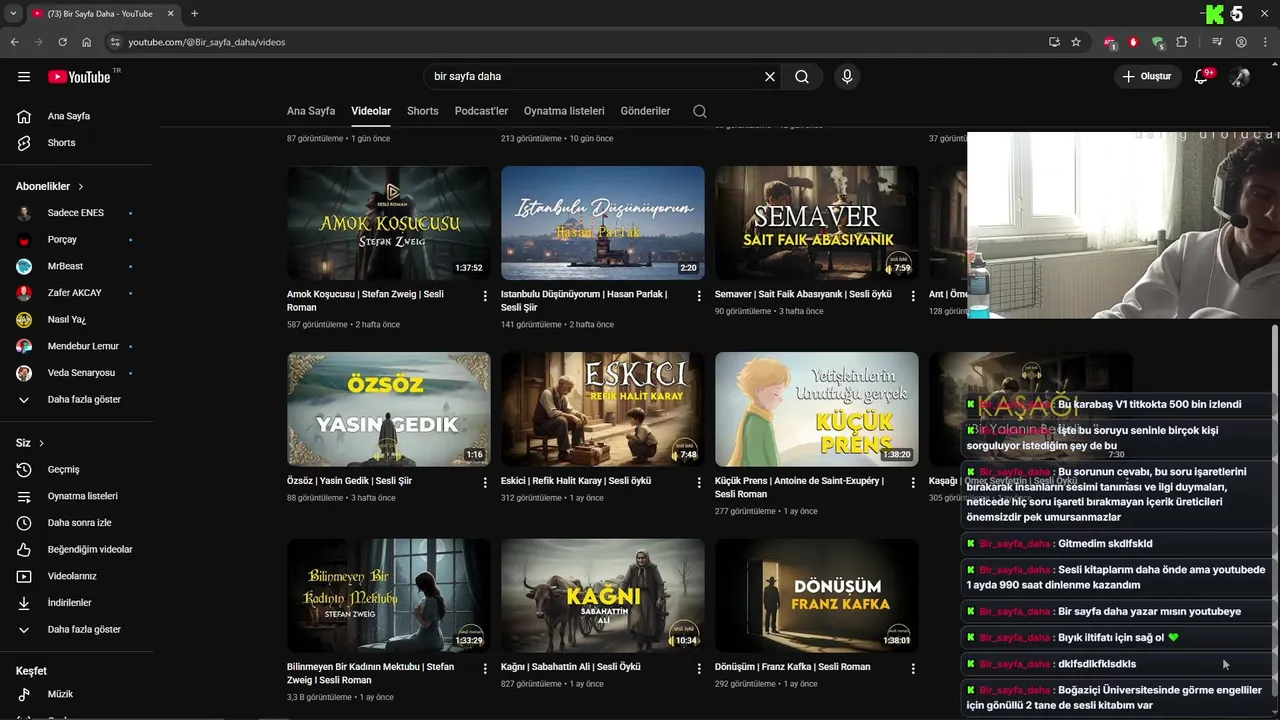The width and height of the screenshot is (1280, 720).
Task: Open Eskici video thumbnail
Action: pos(603,409)
